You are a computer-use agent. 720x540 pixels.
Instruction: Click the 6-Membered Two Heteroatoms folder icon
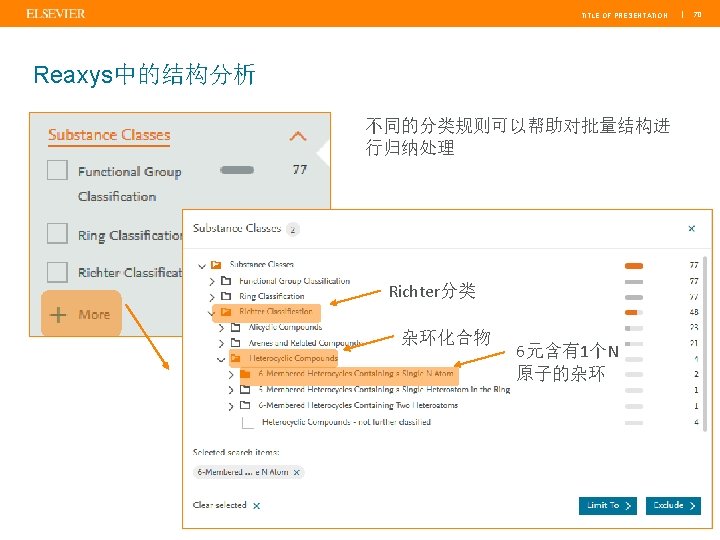(245, 405)
